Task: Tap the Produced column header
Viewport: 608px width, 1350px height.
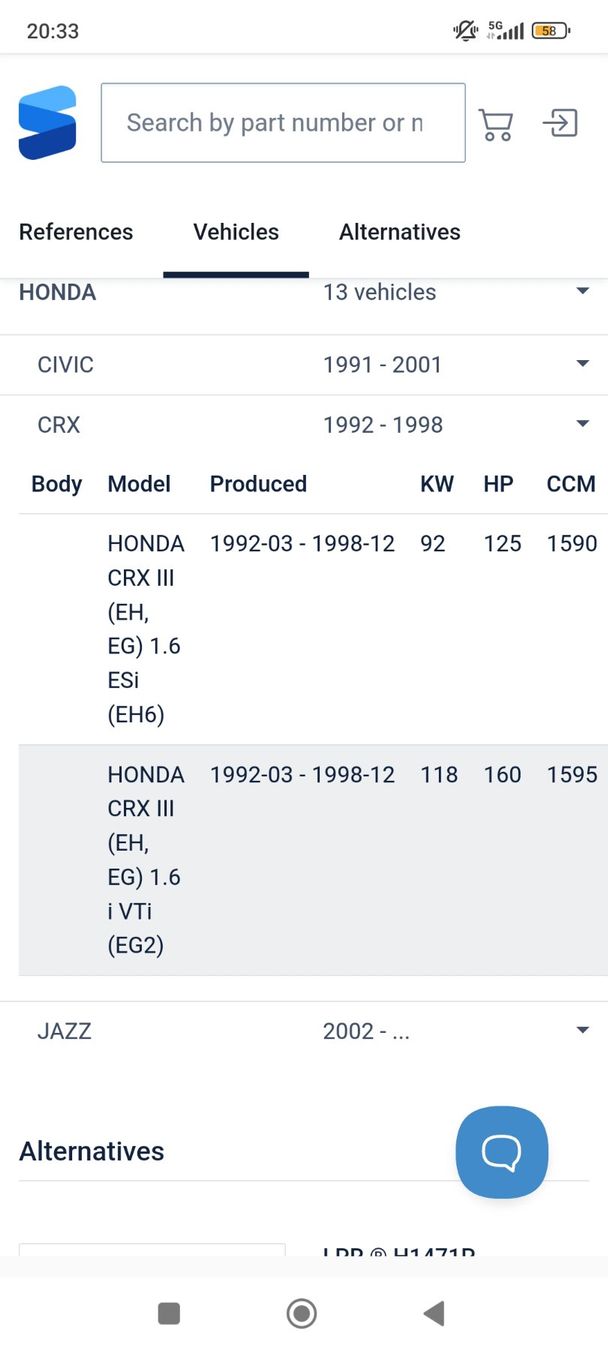Action: [x=258, y=484]
